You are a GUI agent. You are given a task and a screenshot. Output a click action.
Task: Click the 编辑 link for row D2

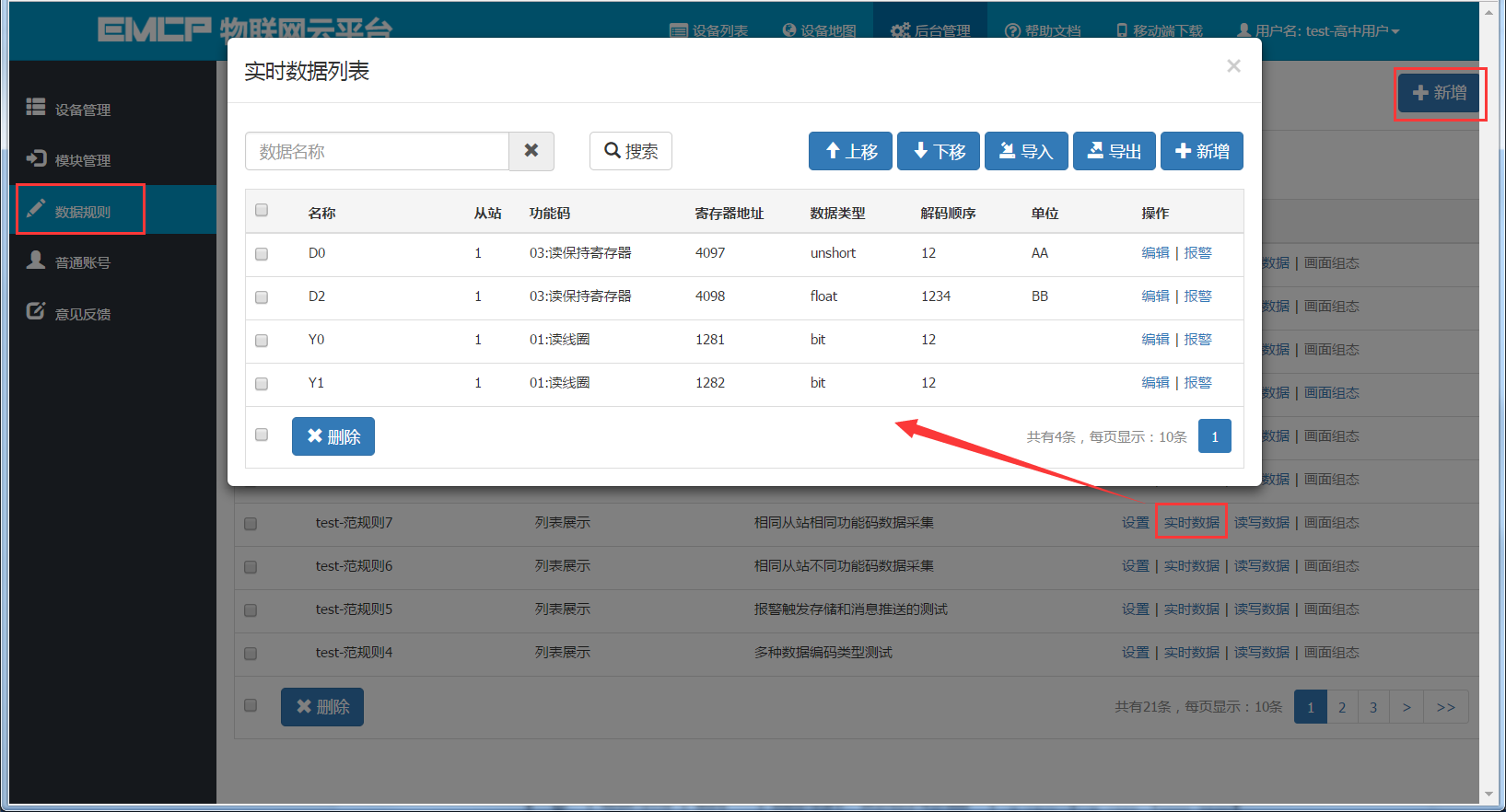[1155, 296]
